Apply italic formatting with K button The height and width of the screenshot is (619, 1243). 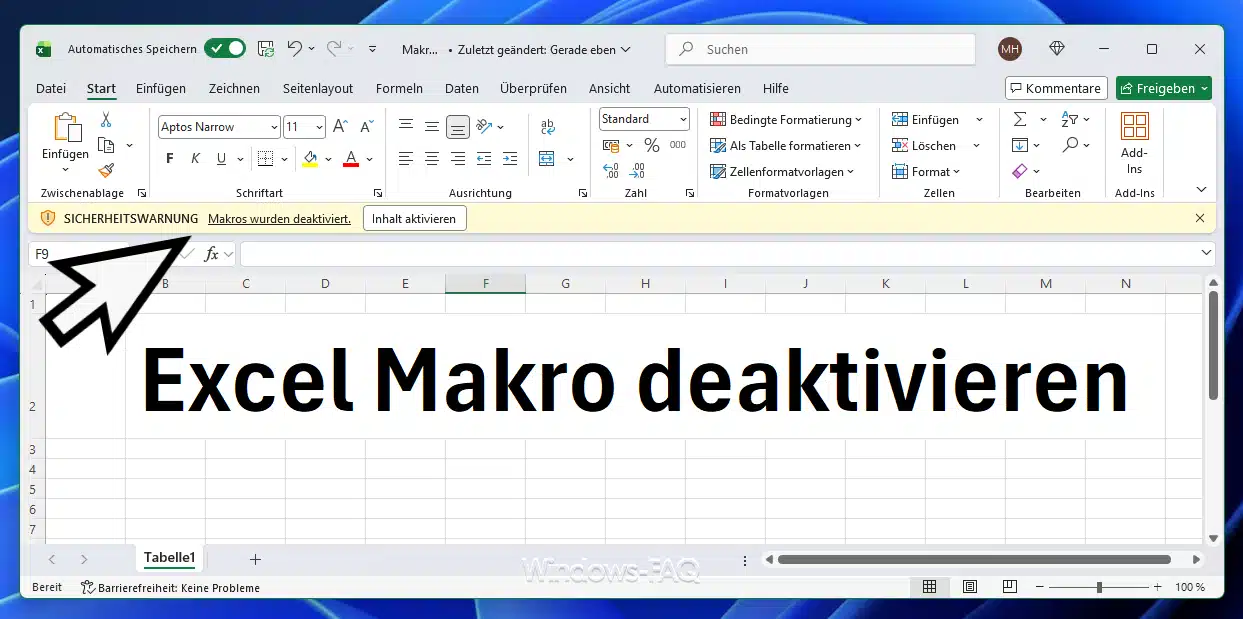click(195, 159)
